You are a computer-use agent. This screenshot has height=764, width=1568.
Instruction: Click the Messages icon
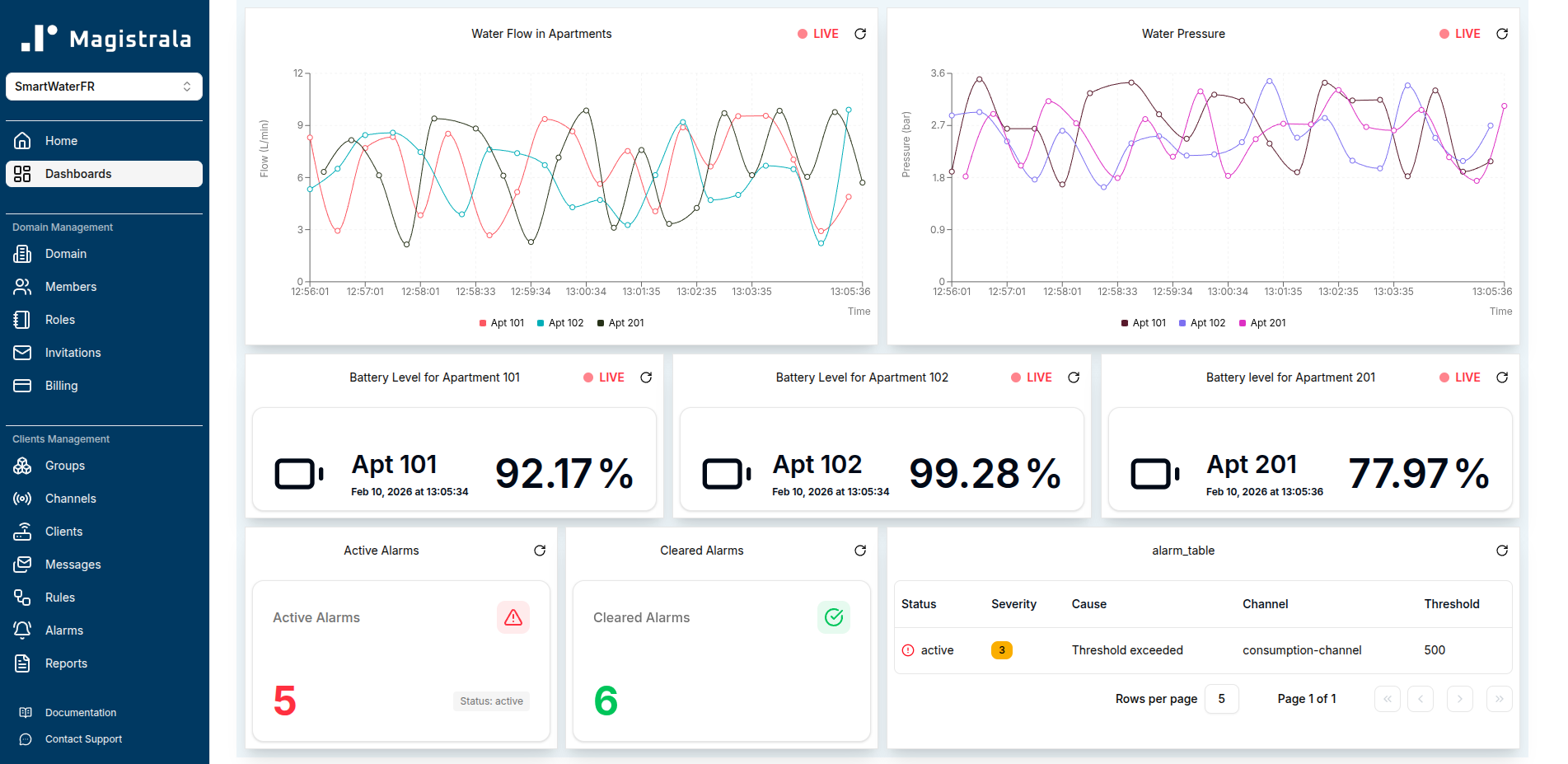pos(22,564)
